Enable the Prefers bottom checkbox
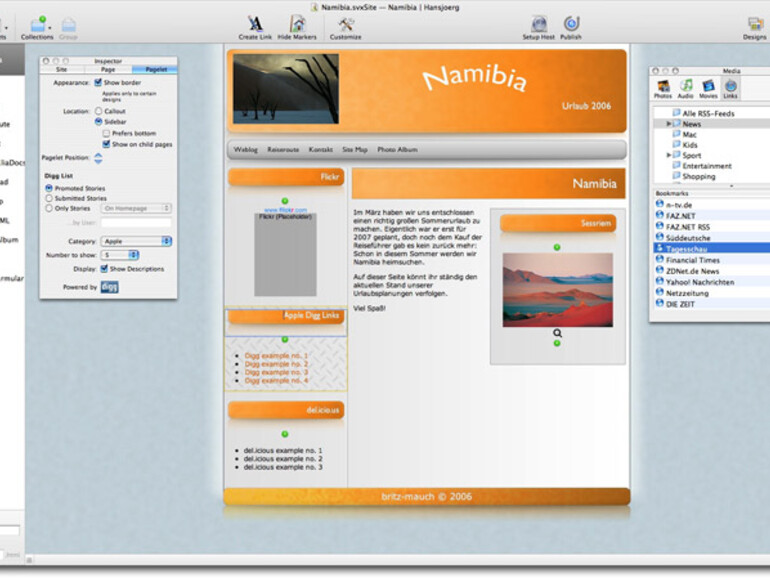The image size is (770, 578). pos(106,133)
